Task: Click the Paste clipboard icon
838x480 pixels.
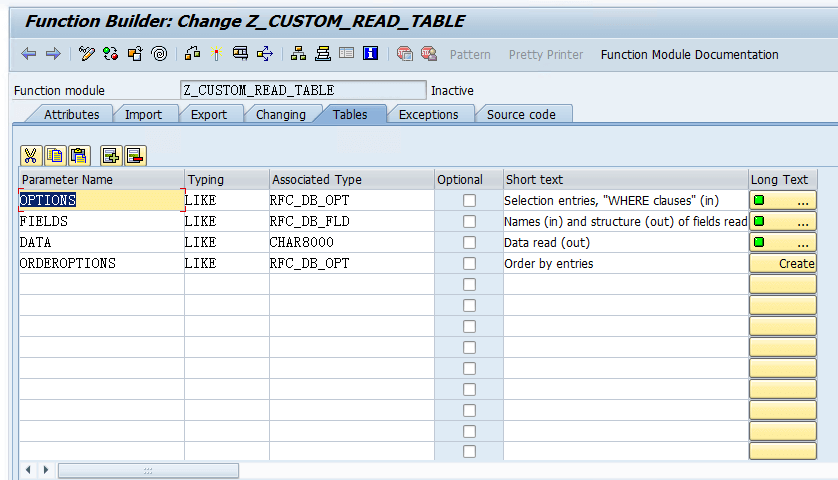Action: coord(79,155)
